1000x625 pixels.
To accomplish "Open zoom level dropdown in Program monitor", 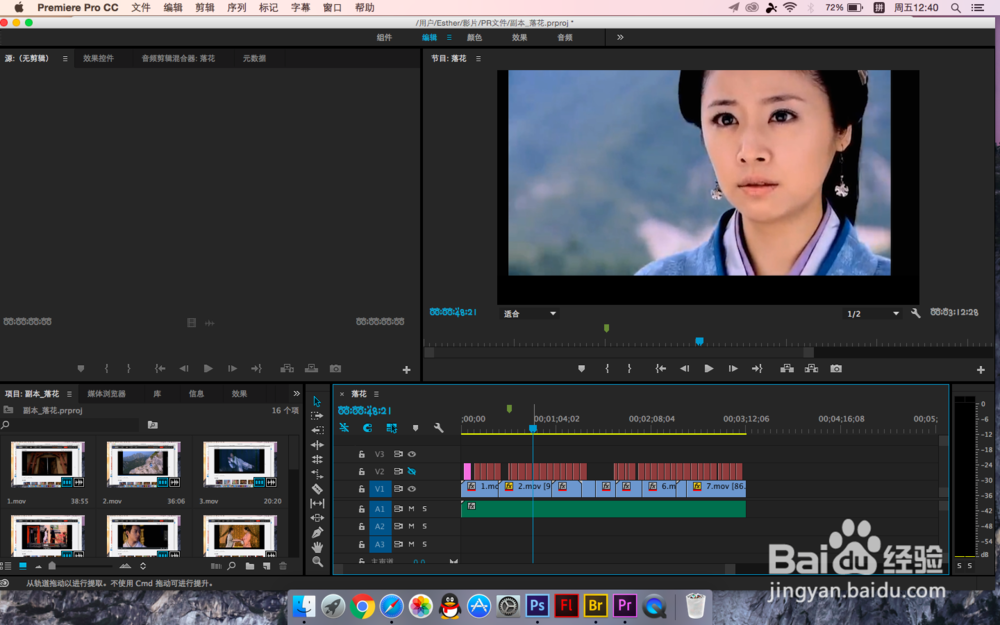I will (x=529, y=314).
